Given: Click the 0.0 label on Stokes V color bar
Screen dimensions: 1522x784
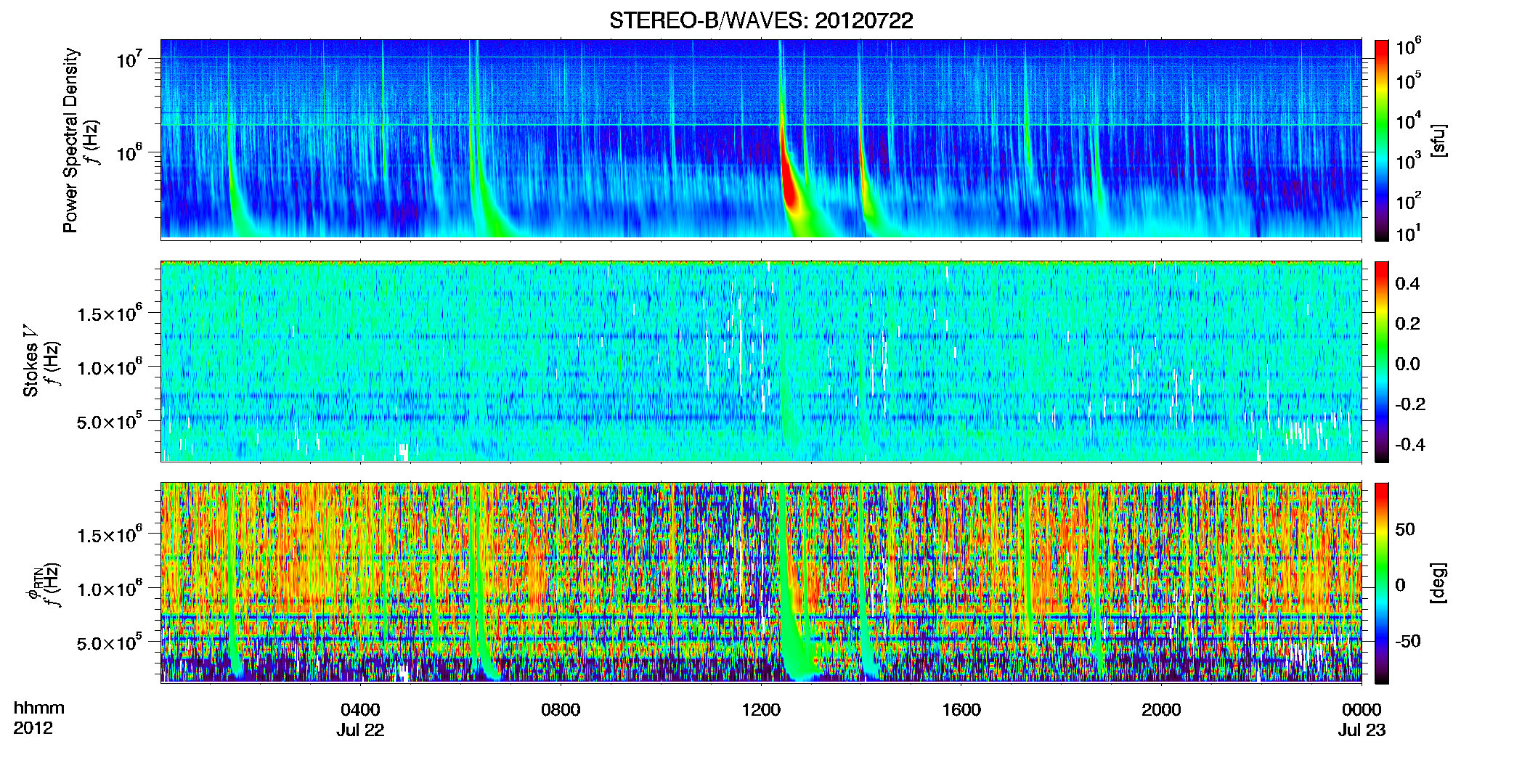Looking at the screenshot, I should click(x=1408, y=364).
